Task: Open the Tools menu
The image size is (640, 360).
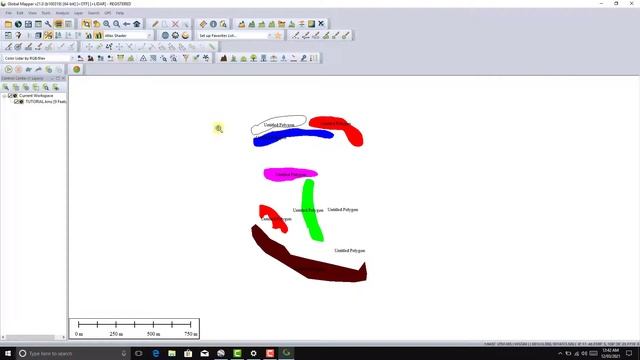Action: coord(46,13)
